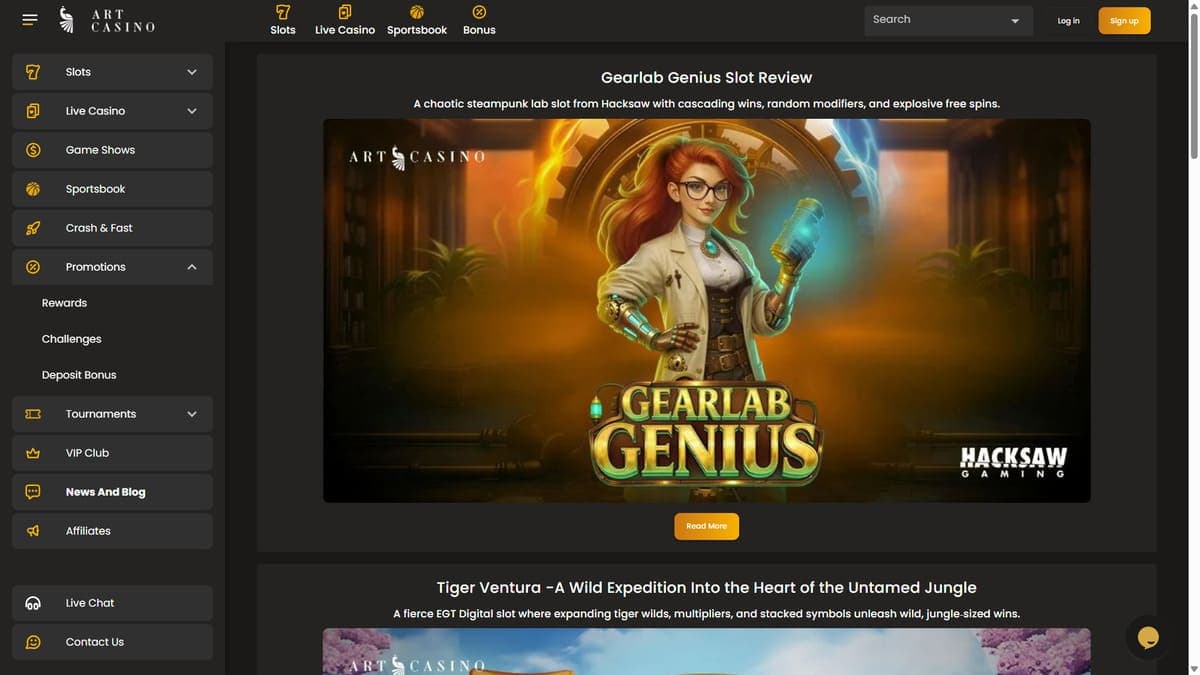Expand the Slots sidebar chevron
The image size is (1200, 675).
click(x=192, y=72)
